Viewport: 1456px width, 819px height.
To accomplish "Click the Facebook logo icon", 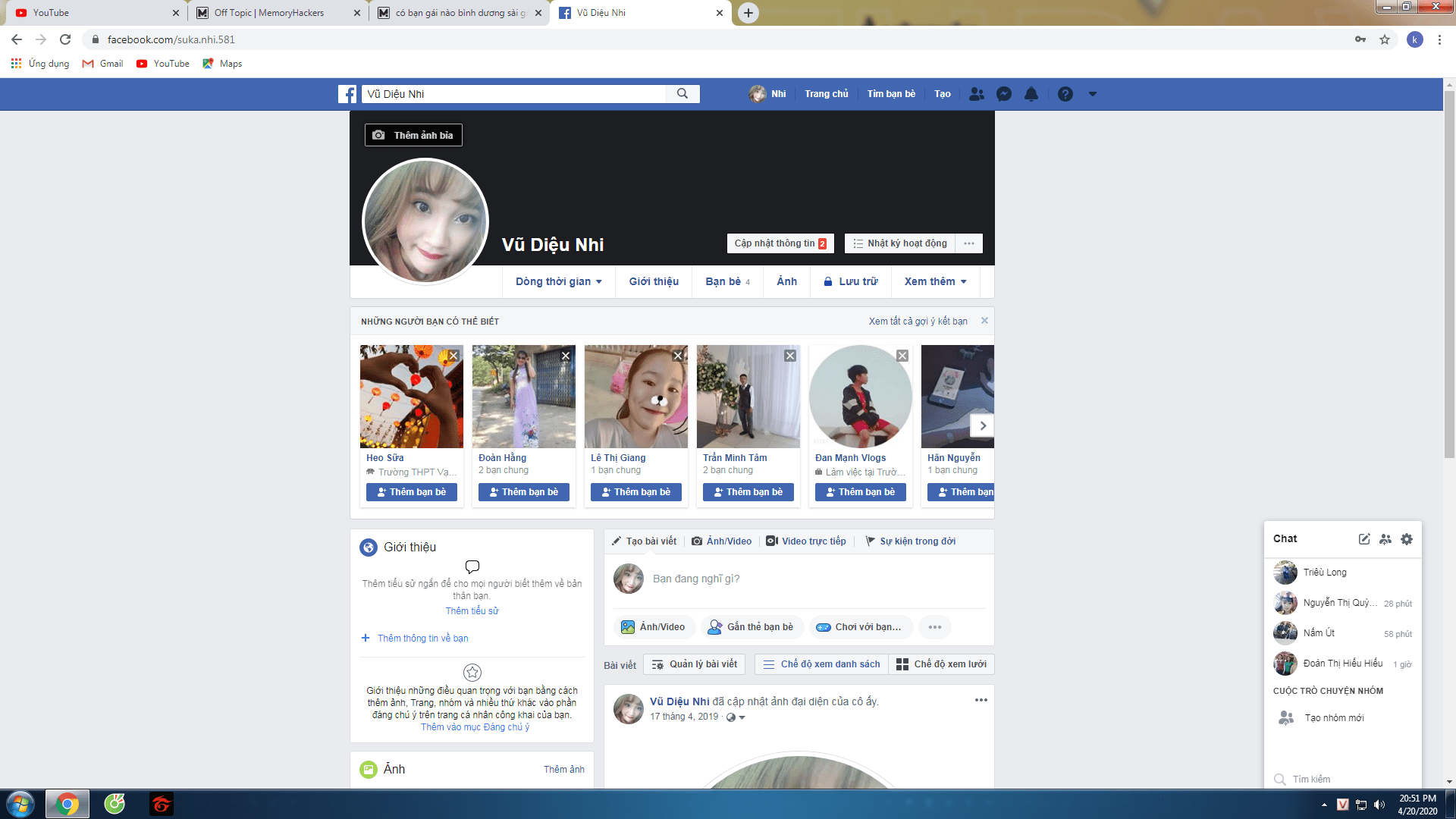I will click(347, 94).
